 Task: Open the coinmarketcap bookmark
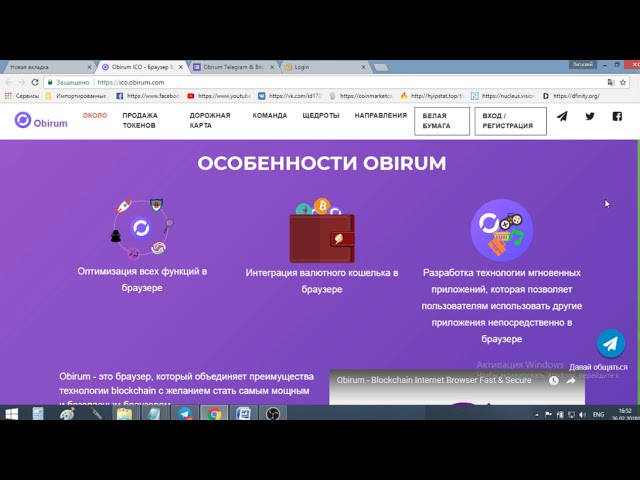(361, 96)
